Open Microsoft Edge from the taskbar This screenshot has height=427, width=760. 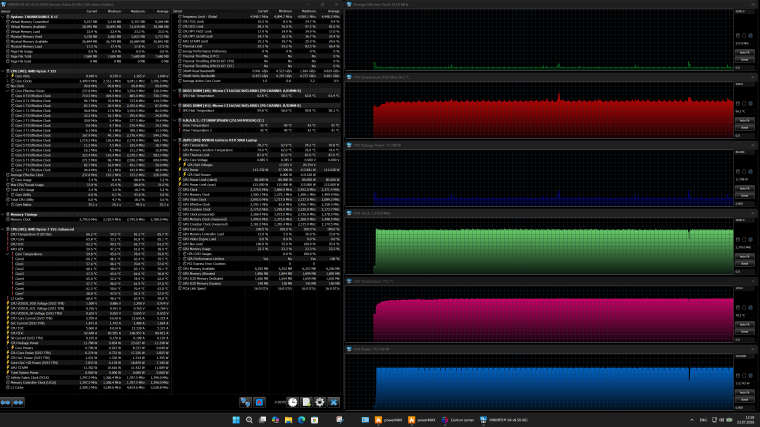pos(301,420)
